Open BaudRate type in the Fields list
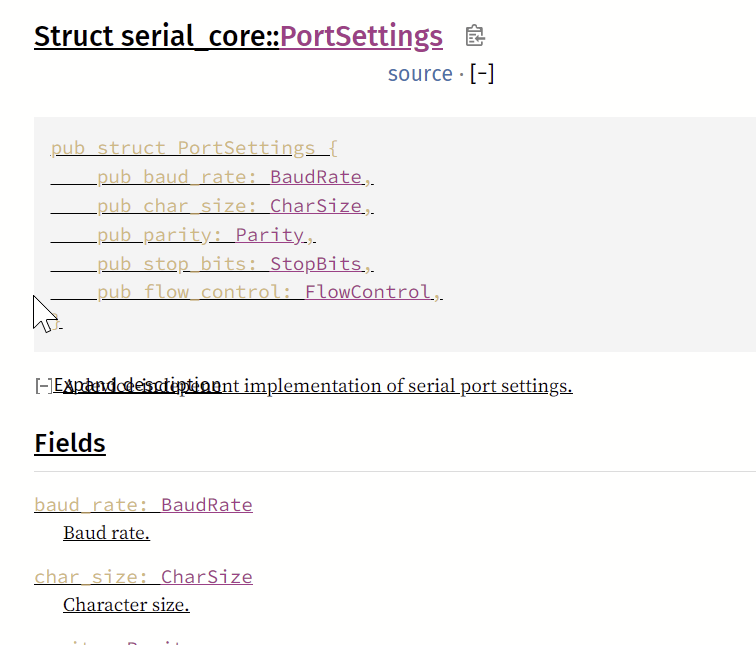The image size is (756, 645). pyautogui.click(x=207, y=505)
